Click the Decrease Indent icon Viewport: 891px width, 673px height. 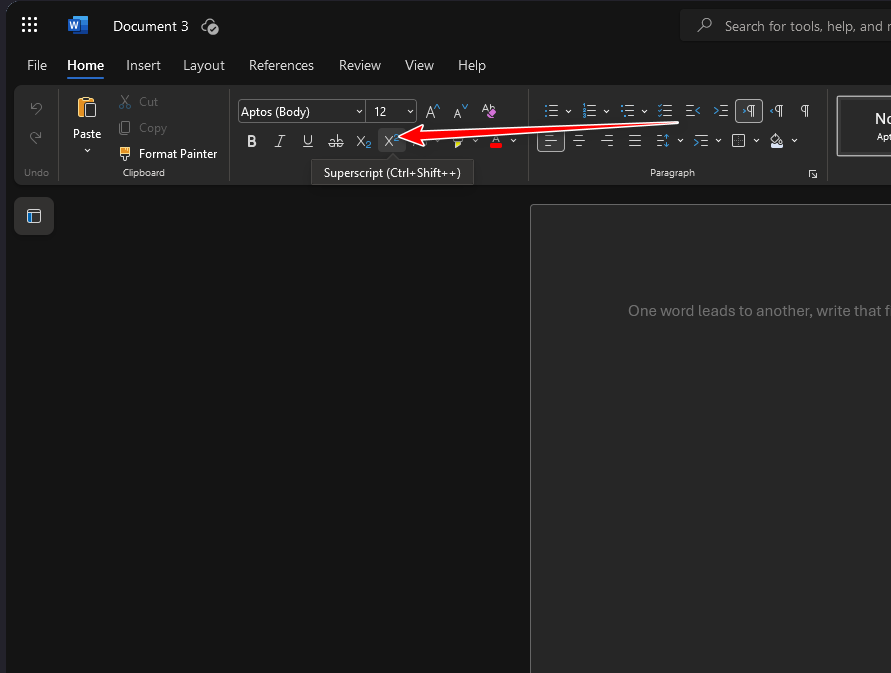tap(693, 111)
